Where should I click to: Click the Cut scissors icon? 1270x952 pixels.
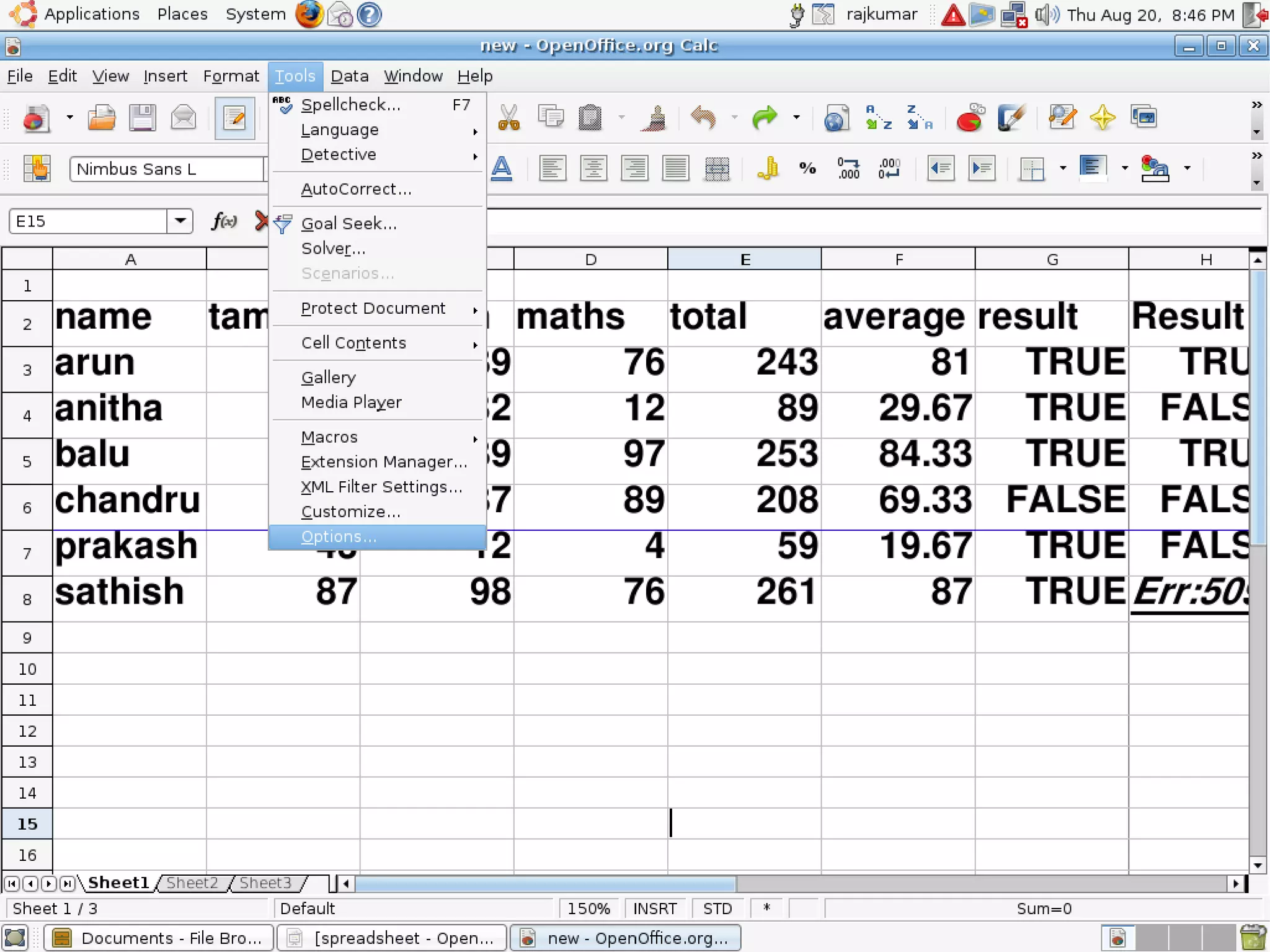[x=508, y=118]
